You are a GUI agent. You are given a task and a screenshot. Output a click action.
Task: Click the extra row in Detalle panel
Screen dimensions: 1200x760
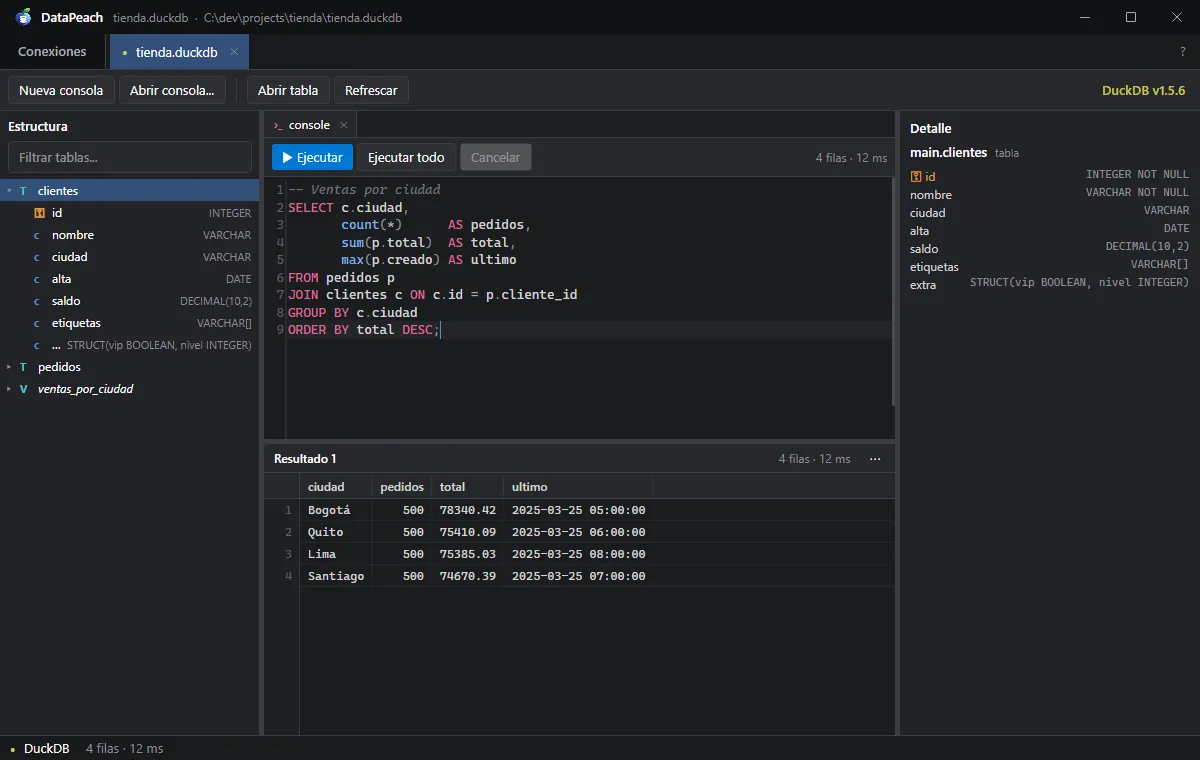pyautogui.click(x=1050, y=285)
